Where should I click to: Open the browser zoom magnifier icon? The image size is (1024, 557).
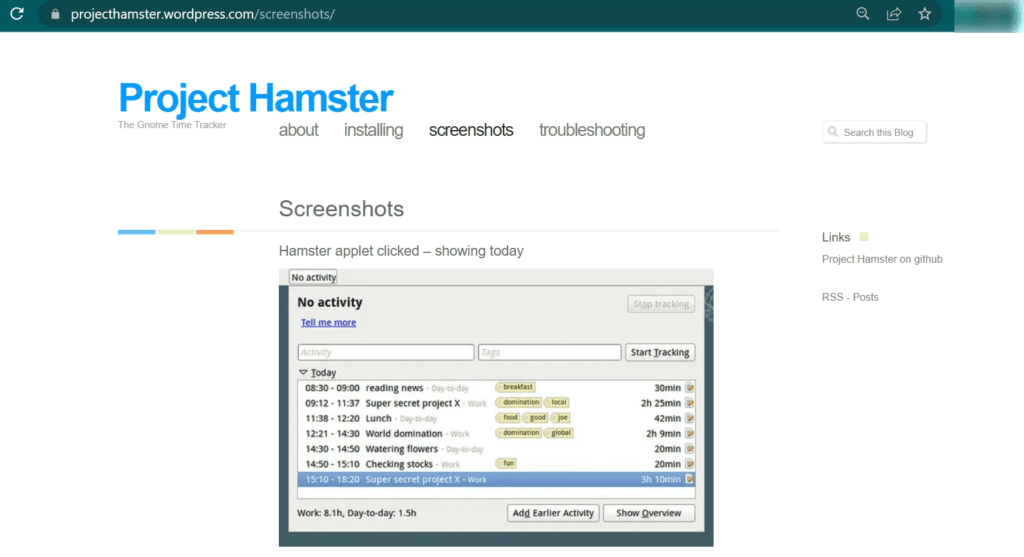[x=863, y=14]
